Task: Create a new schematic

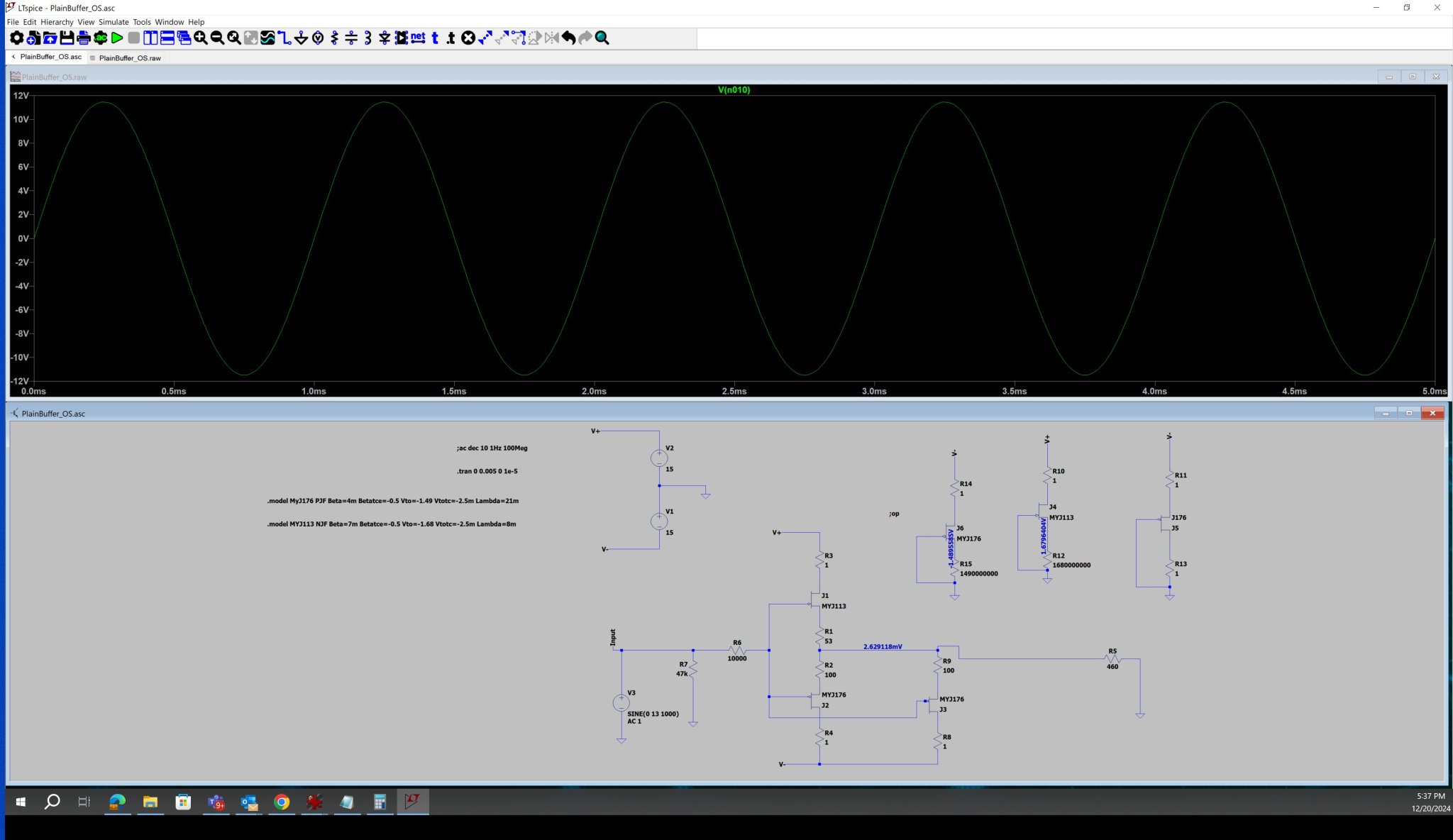Action: click(33, 38)
